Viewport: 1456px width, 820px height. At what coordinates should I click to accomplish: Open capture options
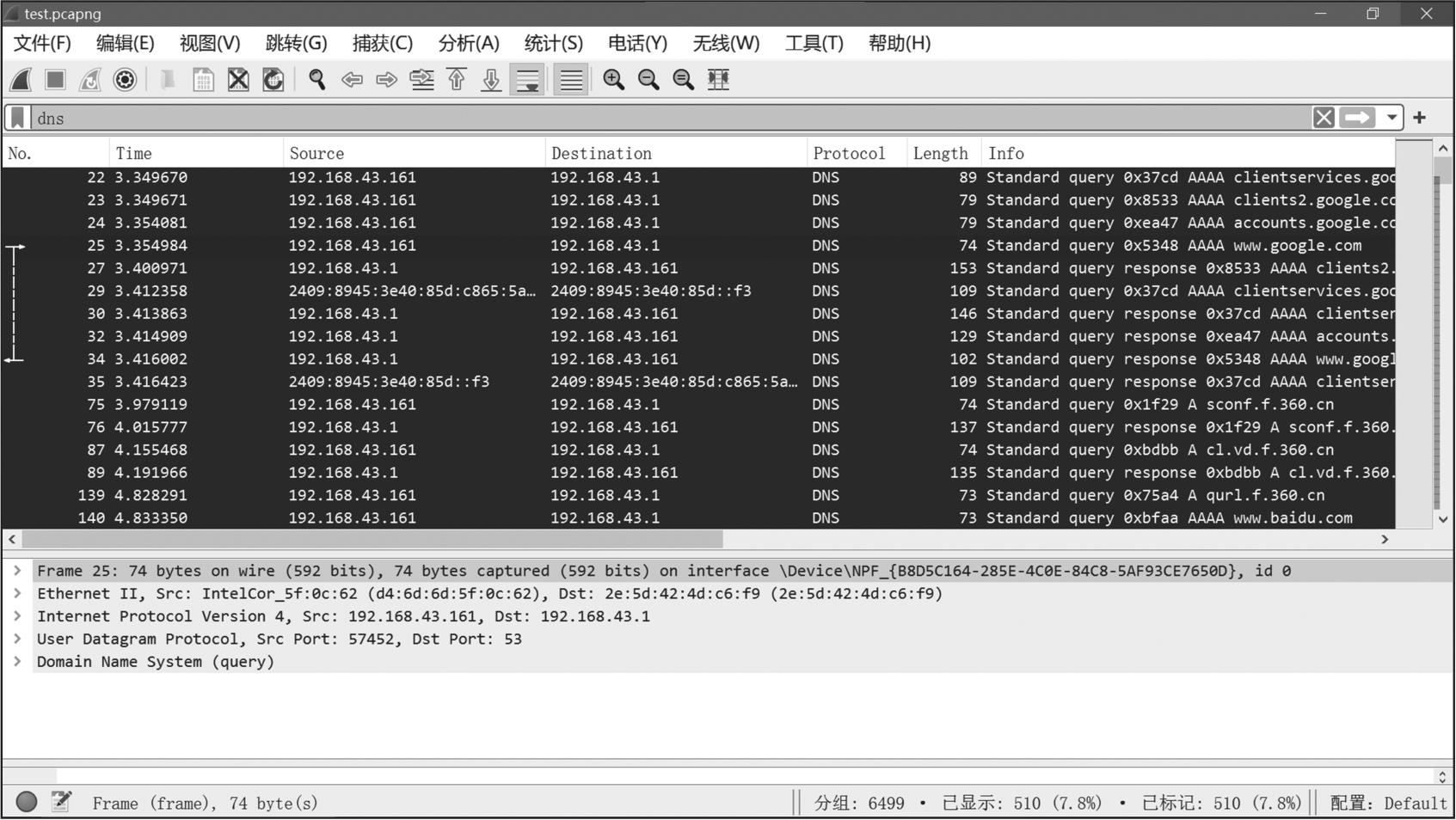126,80
